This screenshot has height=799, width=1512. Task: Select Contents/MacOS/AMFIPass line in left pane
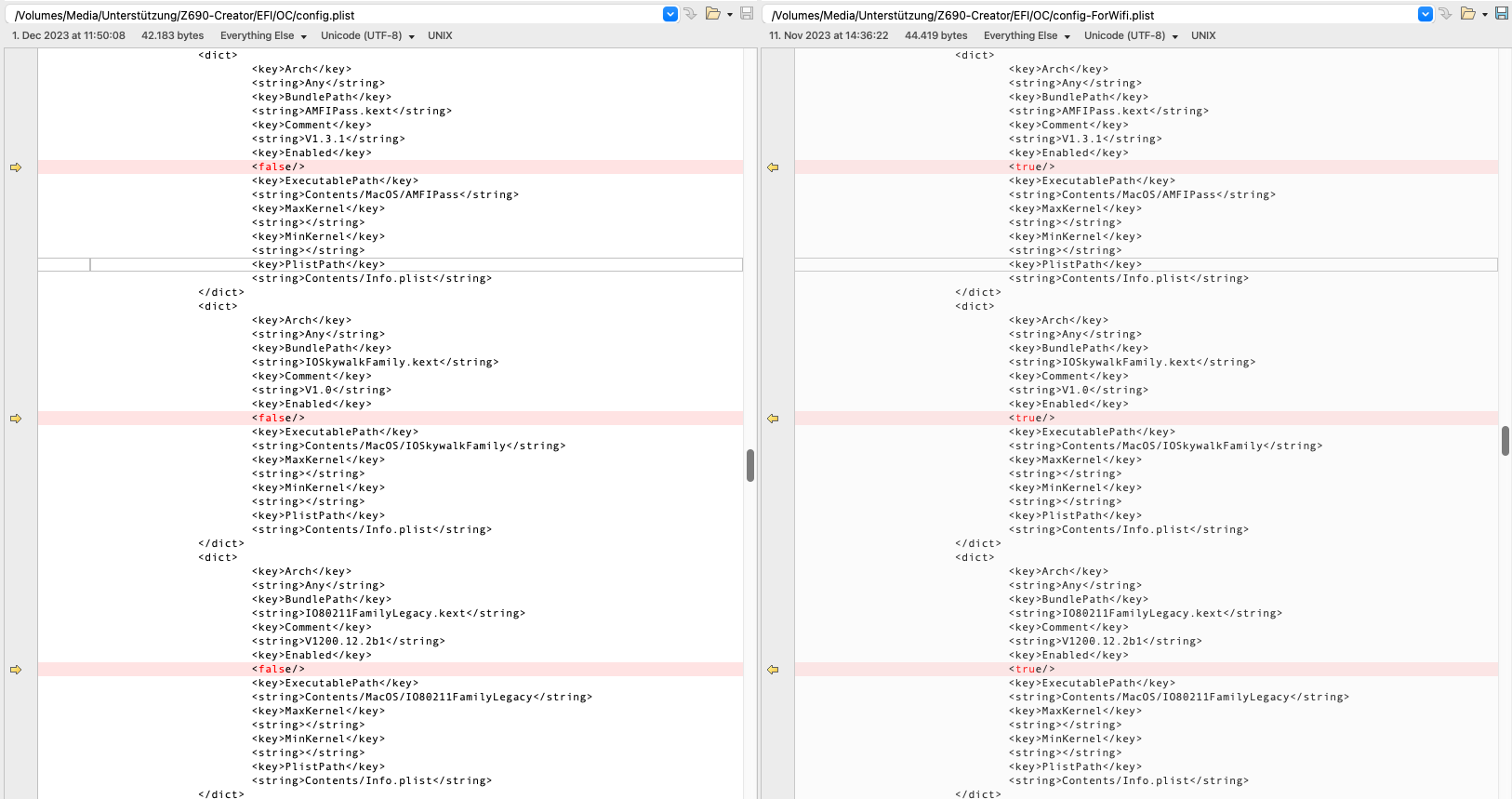385,195
